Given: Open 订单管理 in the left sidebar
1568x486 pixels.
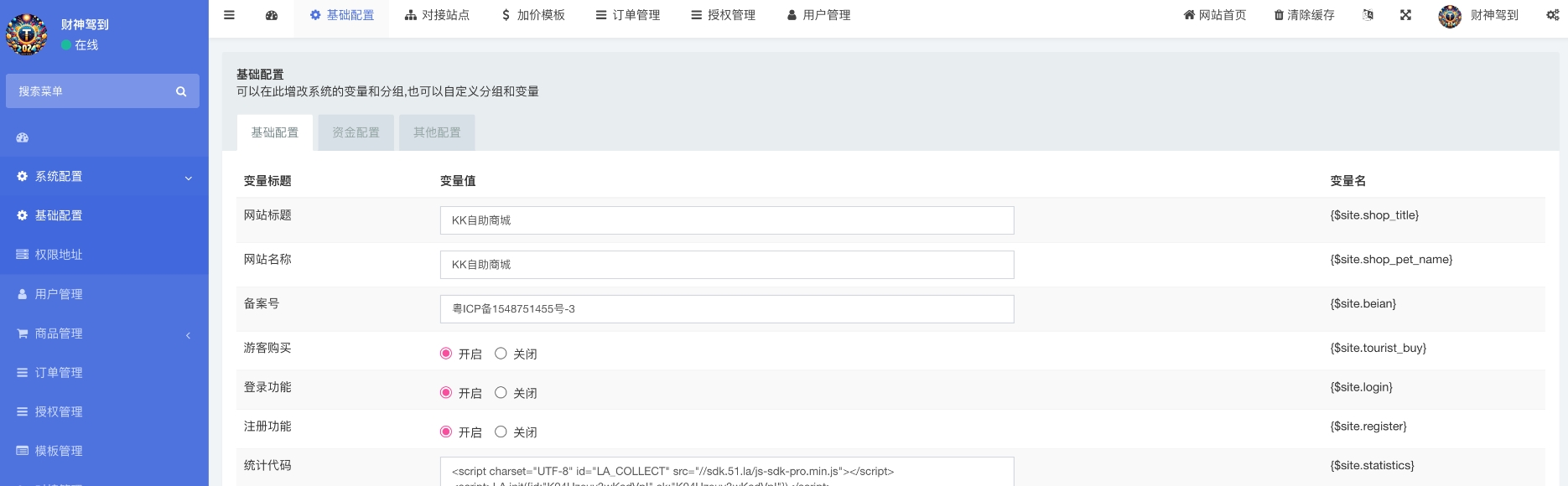Looking at the screenshot, I should [104, 373].
